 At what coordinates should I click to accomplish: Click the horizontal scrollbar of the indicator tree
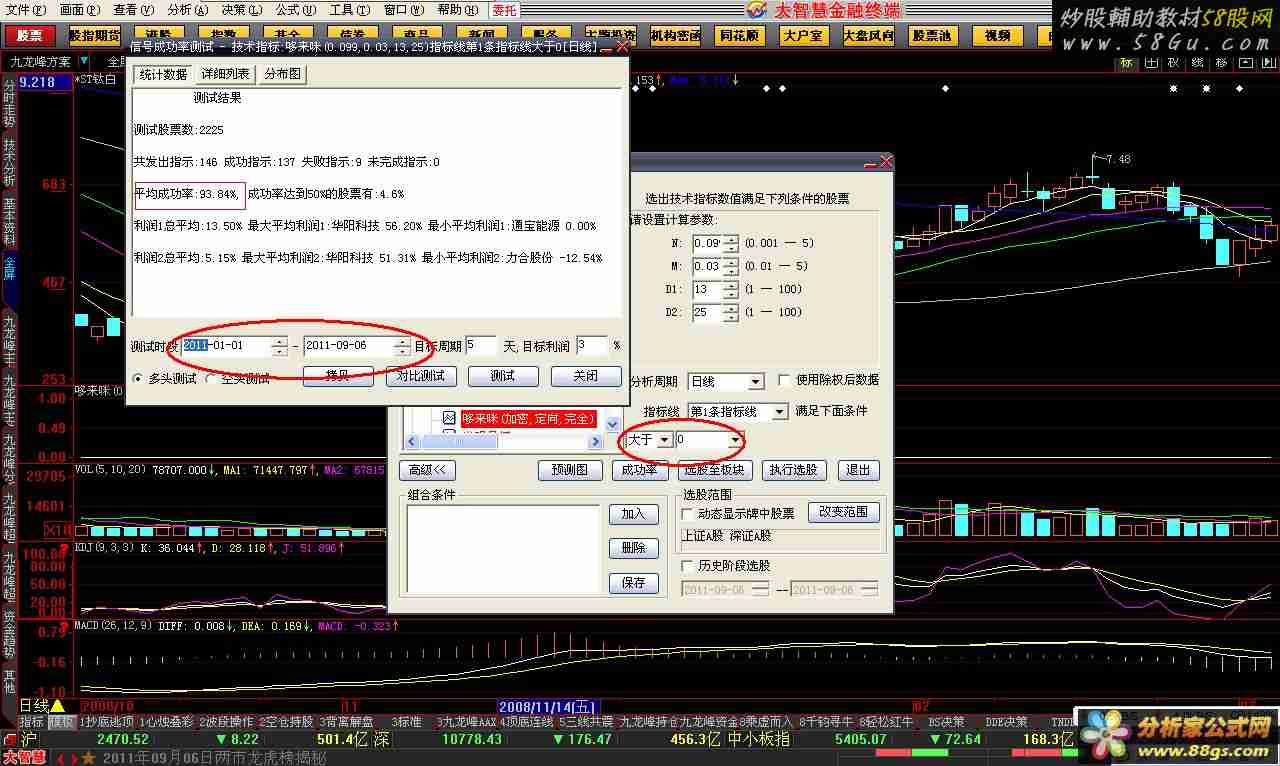503,441
